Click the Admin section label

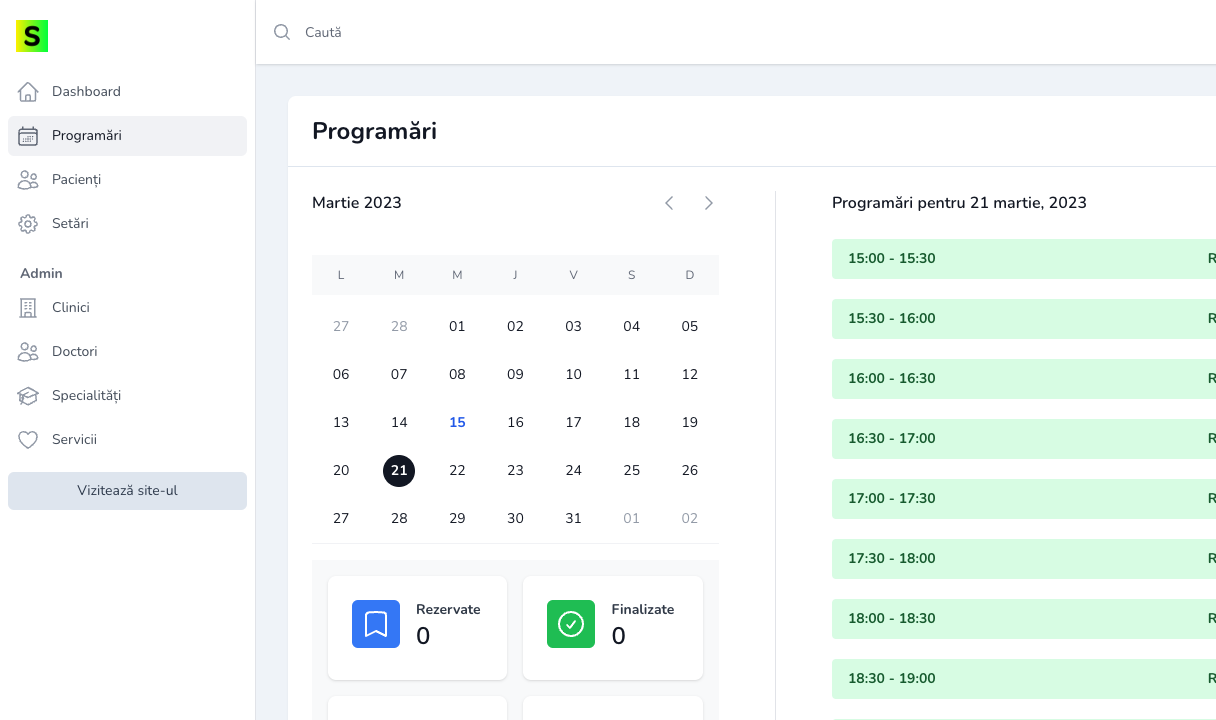[41, 273]
